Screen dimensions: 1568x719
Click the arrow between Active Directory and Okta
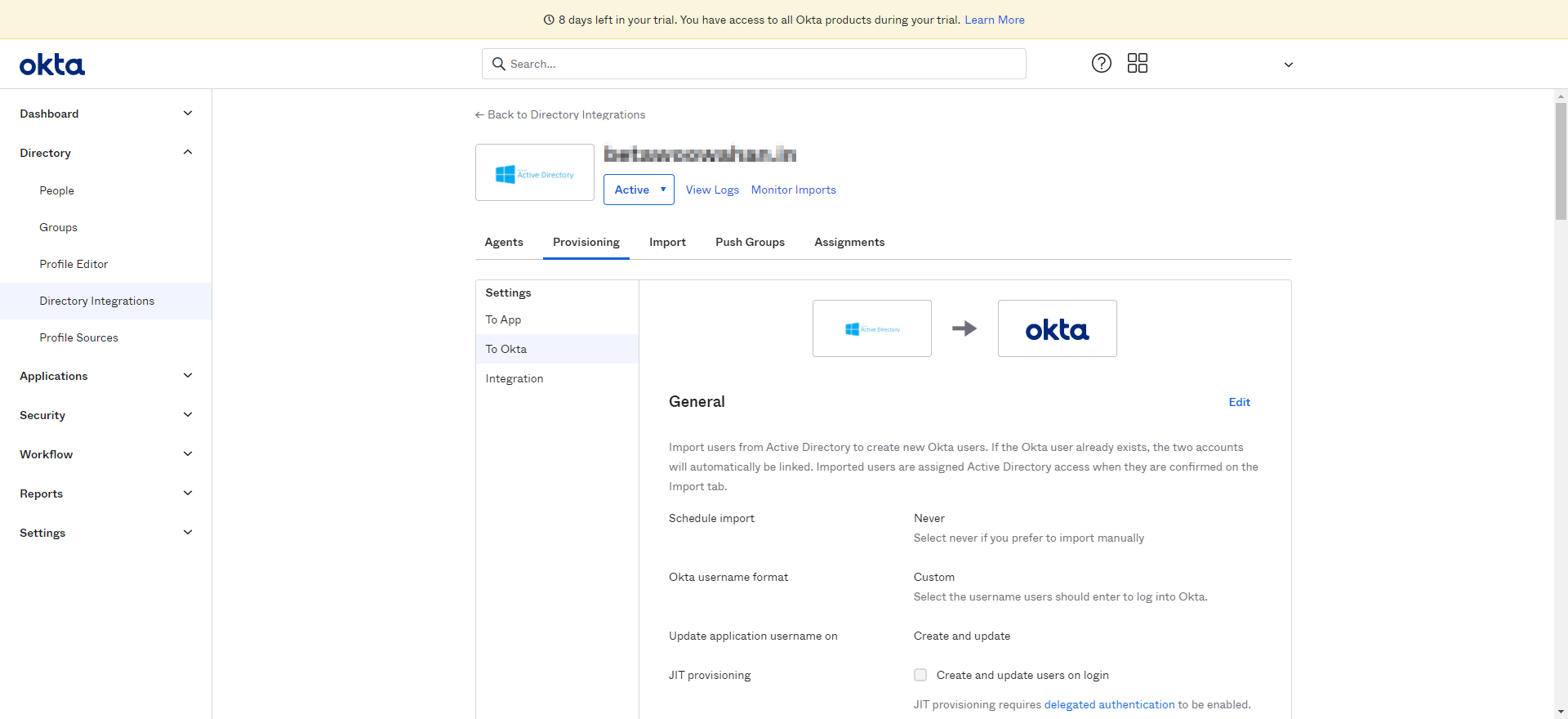pyautogui.click(x=964, y=328)
